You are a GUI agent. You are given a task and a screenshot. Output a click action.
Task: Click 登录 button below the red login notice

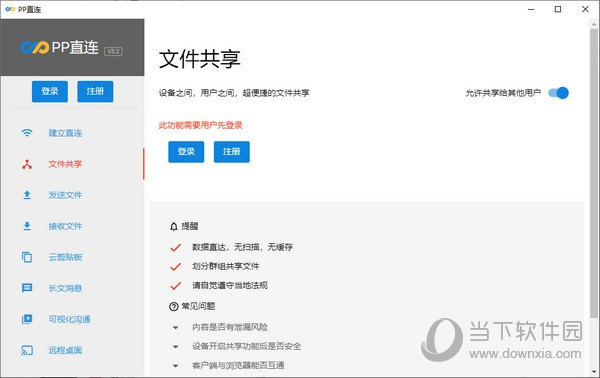[x=186, y=152]
